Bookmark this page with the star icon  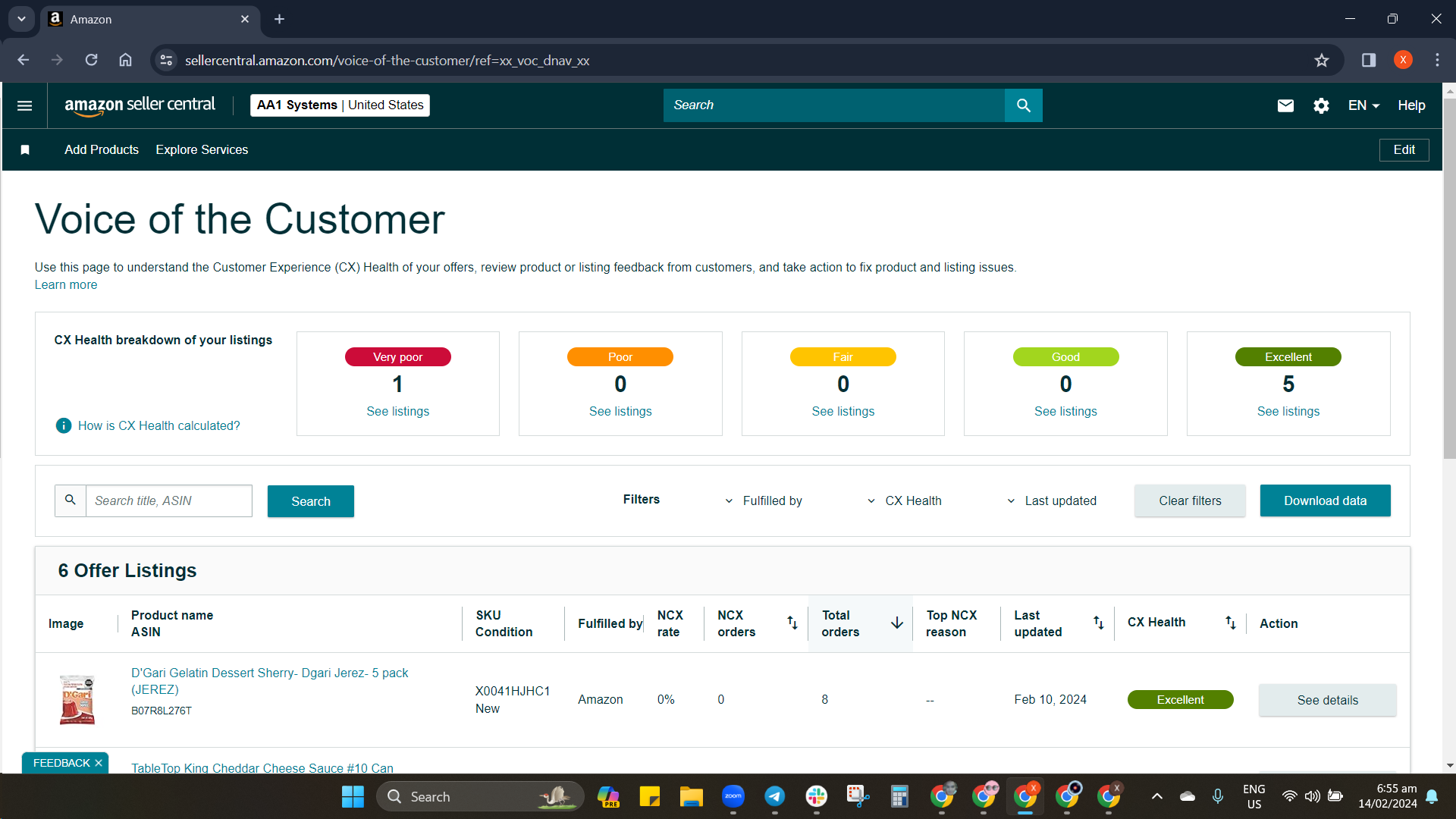point(1322,60)
